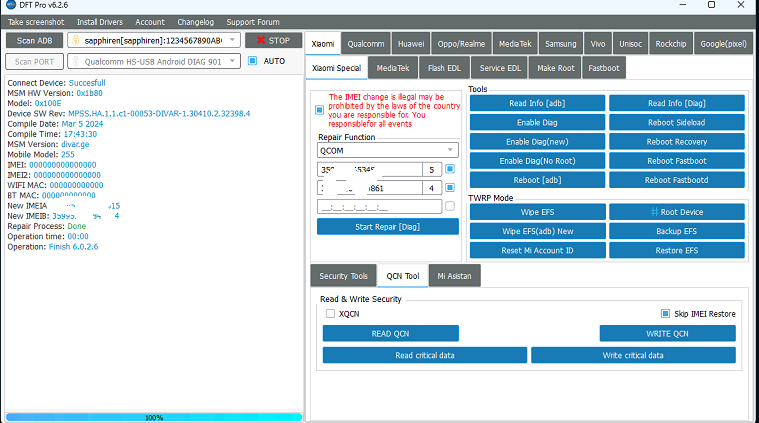The image size is (759, 423).
Task: Switch to the Vivo tab
Action: [x=598, y=44]
